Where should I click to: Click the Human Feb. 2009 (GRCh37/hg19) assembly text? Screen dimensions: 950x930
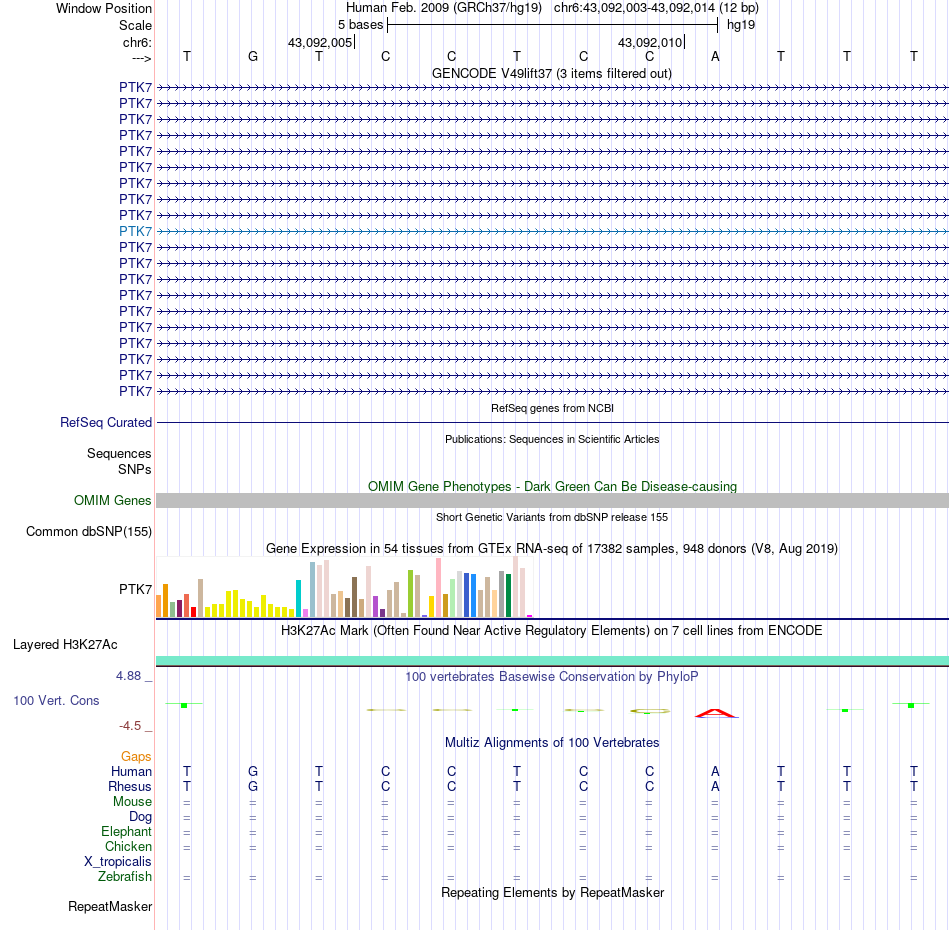(x=443, y=8)
